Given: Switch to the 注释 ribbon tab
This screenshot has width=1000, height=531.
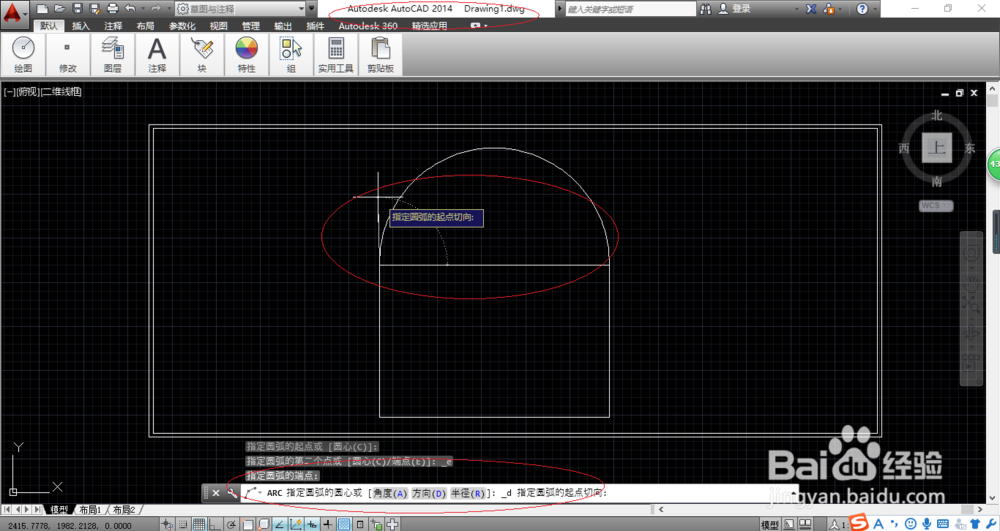Looking at the screenshot, I should pos(113,25).
